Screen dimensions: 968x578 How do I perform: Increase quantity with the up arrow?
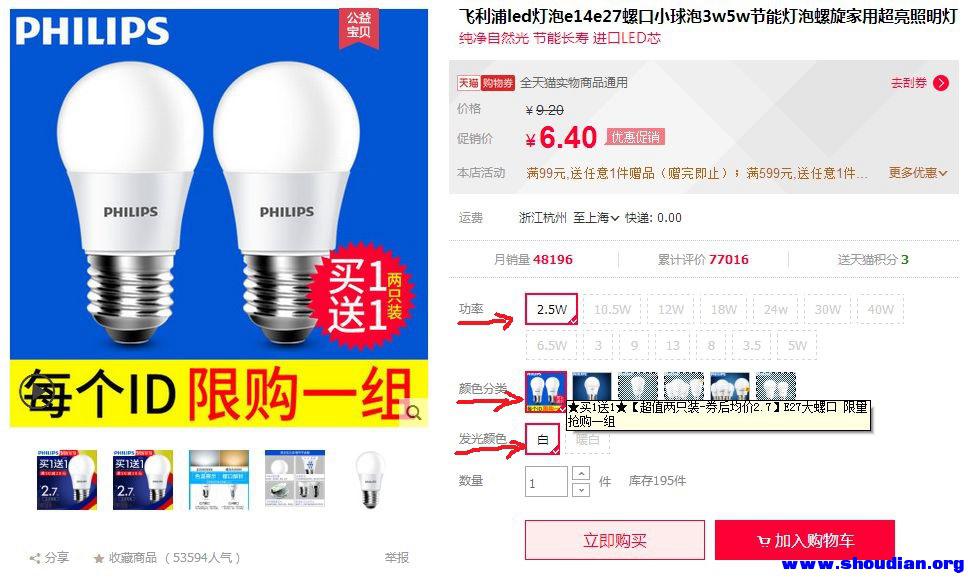(x=581, y=474)
